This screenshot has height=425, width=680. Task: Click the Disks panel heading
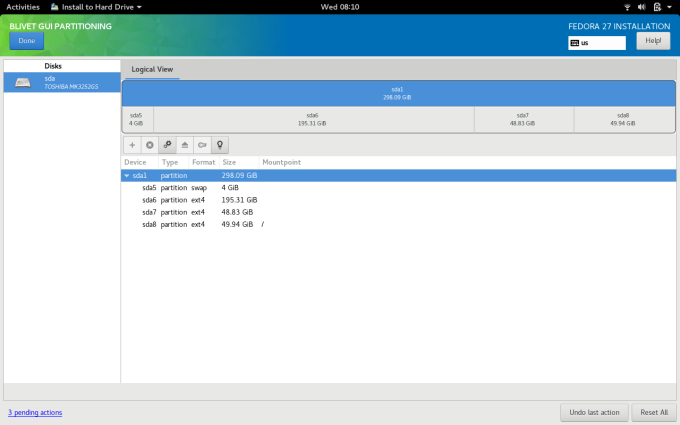53,66
